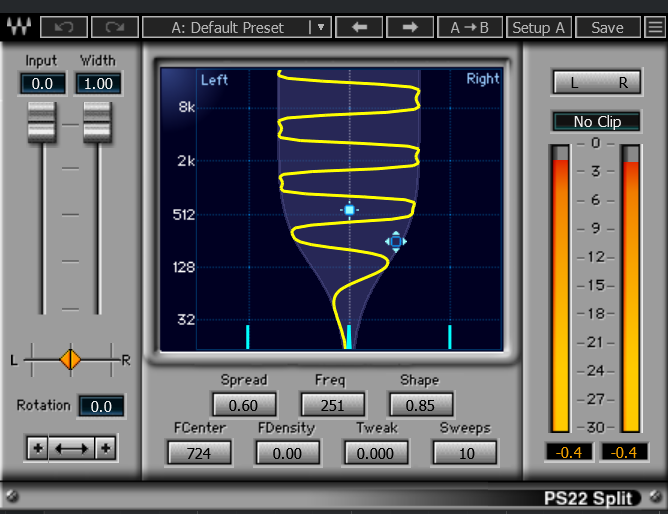This screenshot has height=514, width=668.
Task: Click the Width fader handle
Action: click(98, 123)
